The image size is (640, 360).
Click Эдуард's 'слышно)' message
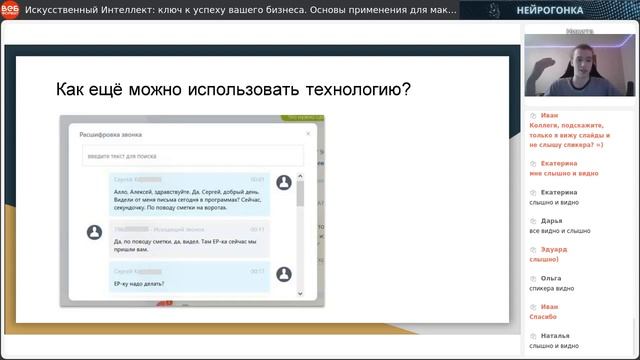pos(544,260)
